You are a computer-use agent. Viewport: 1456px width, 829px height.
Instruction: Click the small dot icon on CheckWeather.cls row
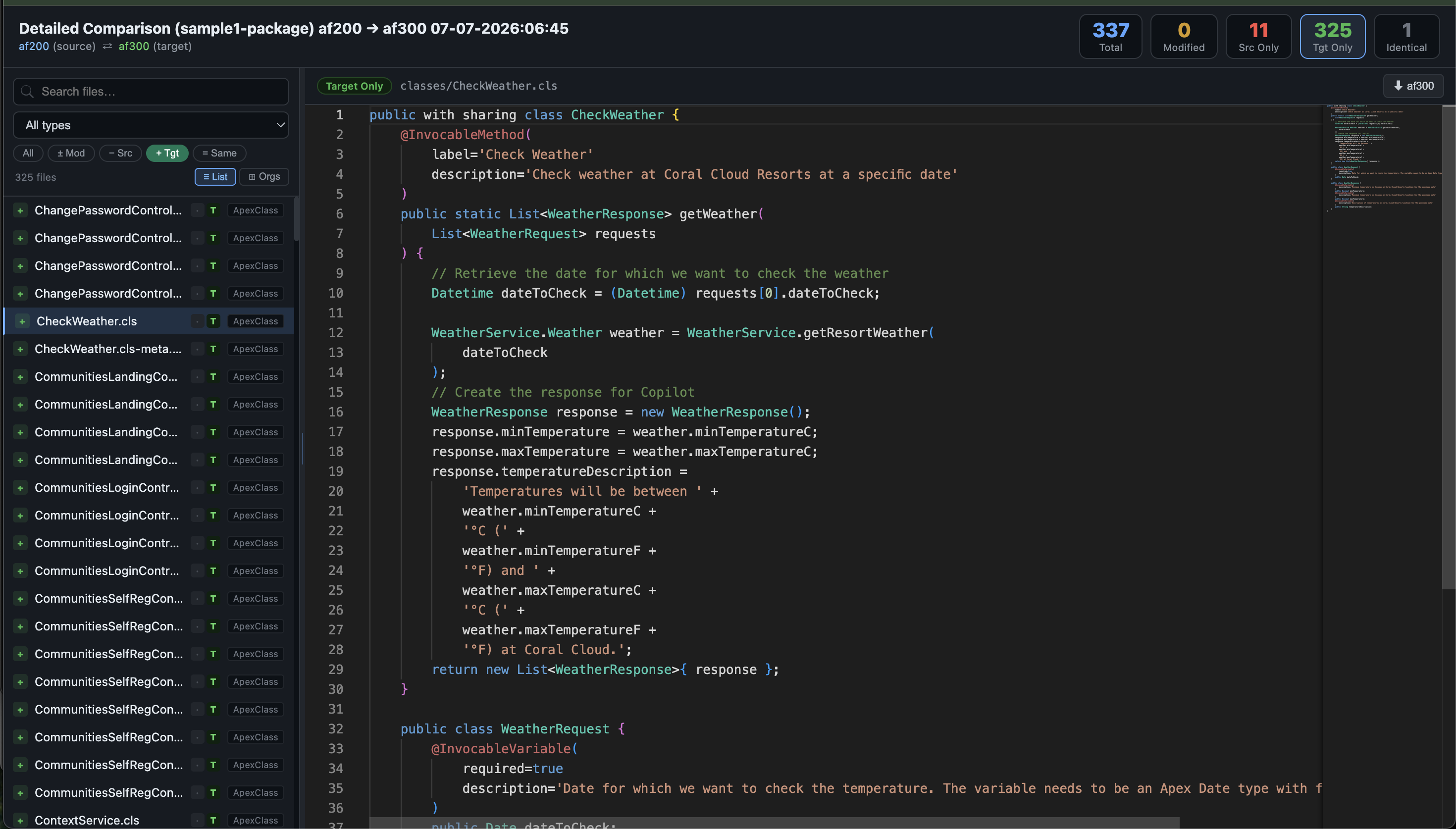point(197,321)
